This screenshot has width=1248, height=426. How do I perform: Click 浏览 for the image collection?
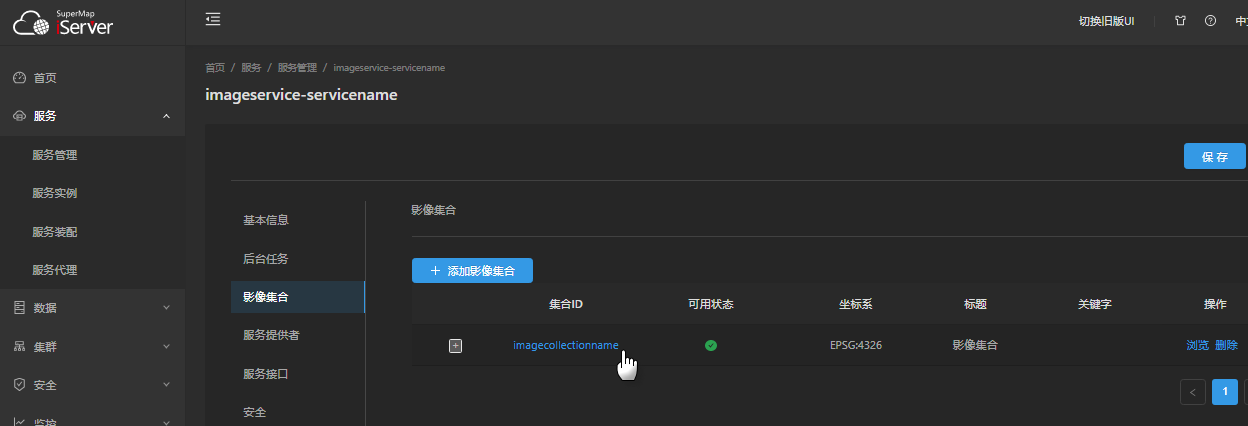click(x=1197, y=345)
